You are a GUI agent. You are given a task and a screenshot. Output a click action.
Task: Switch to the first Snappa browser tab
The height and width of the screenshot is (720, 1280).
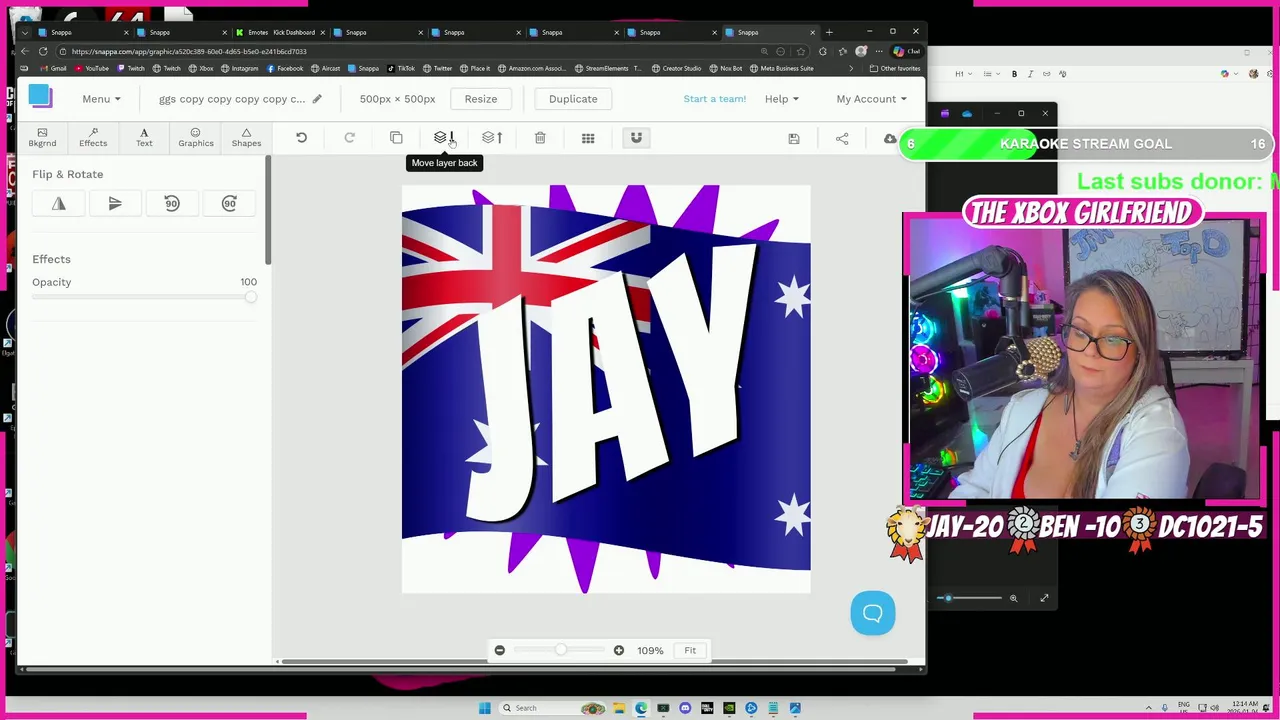82,32
